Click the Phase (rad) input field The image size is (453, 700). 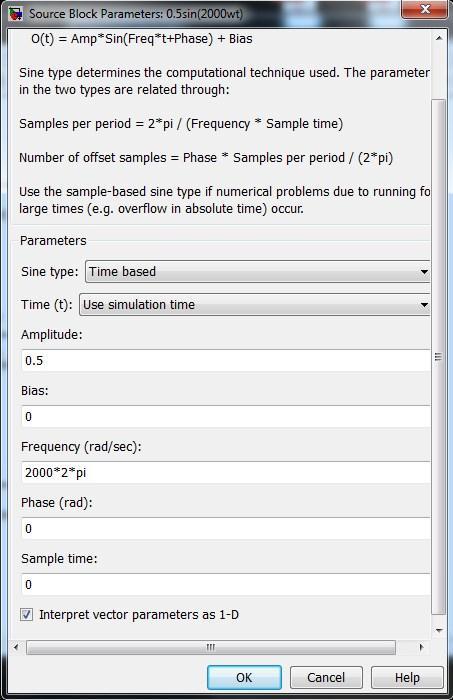point(226,529)
